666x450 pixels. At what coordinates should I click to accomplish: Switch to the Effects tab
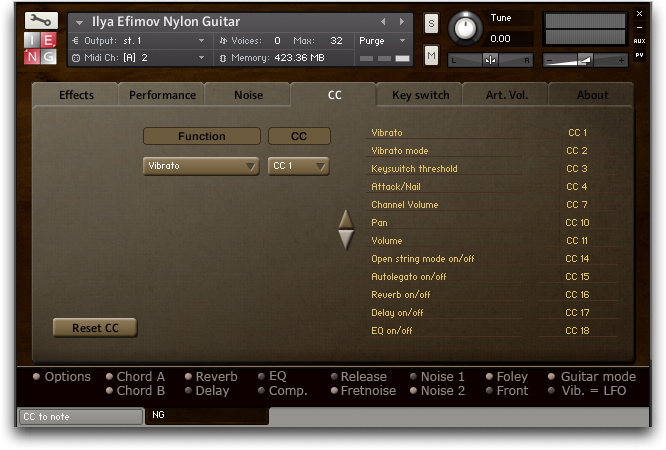(x=76, y=95)
